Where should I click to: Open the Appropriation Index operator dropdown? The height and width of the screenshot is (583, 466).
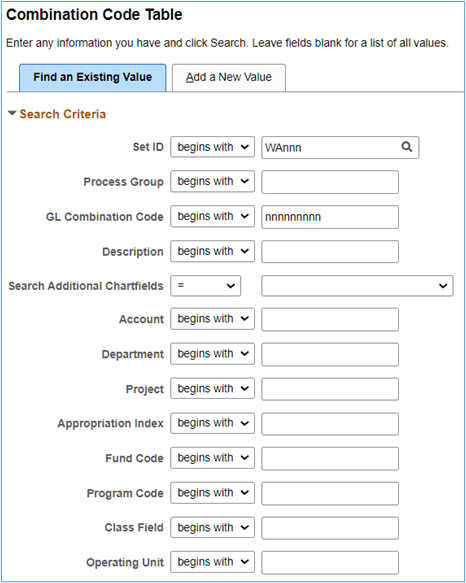[212, 423]
